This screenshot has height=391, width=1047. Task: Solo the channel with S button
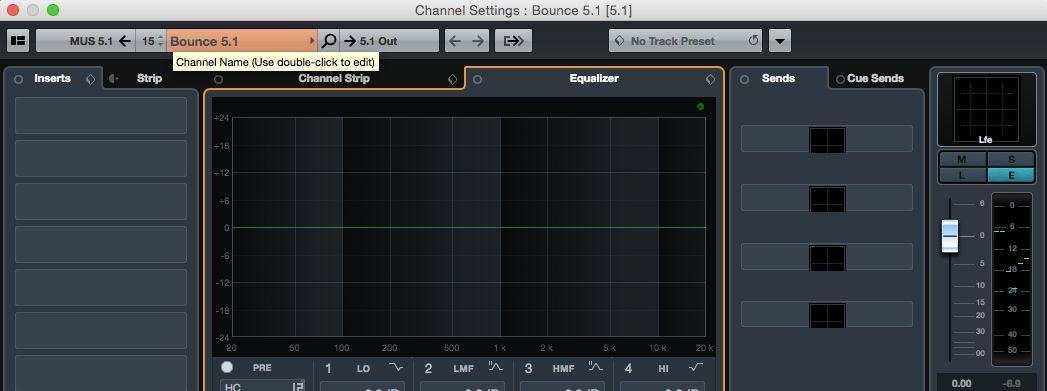point(1011,159)
